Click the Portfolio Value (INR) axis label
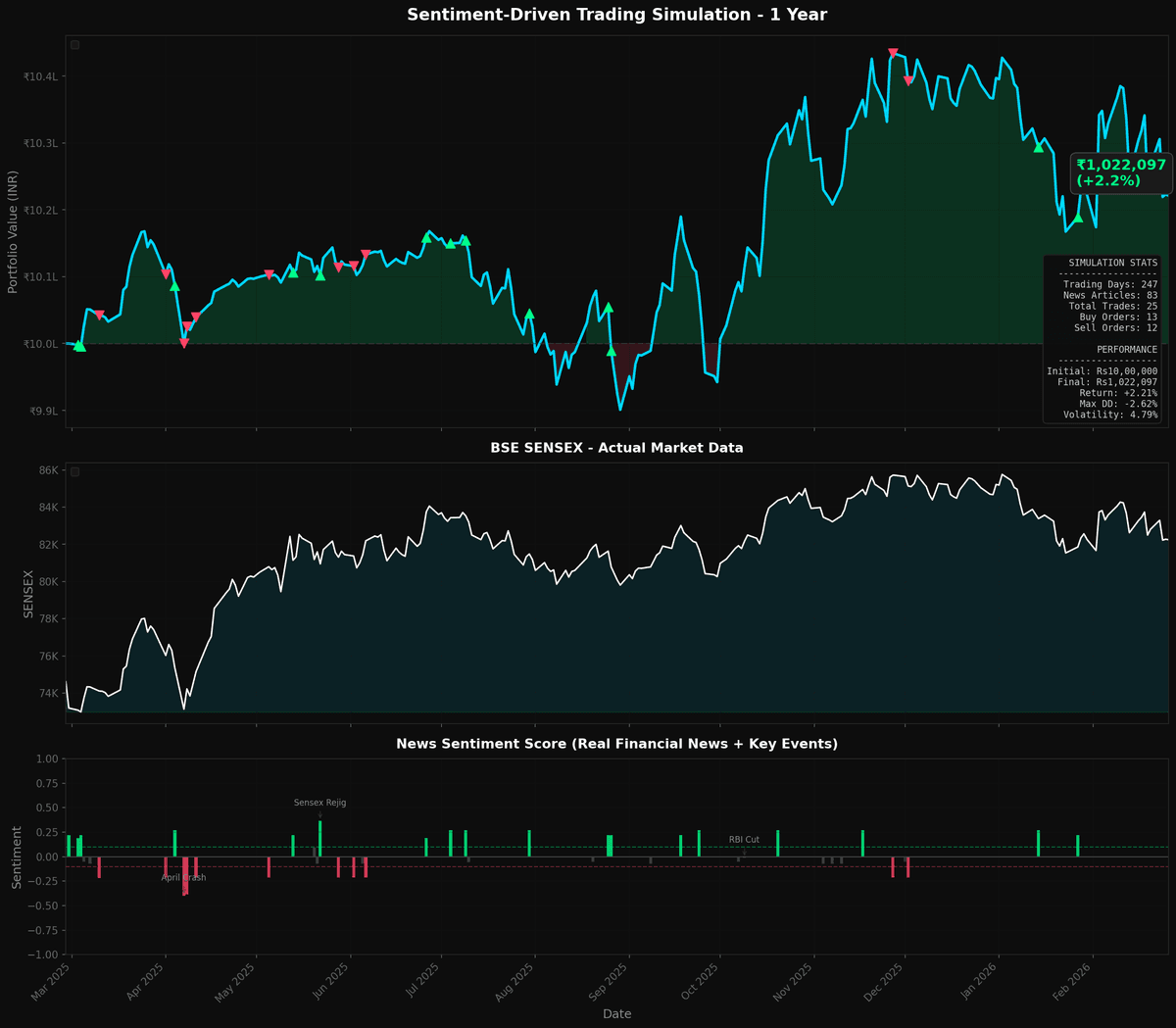 tap(13, 231)
